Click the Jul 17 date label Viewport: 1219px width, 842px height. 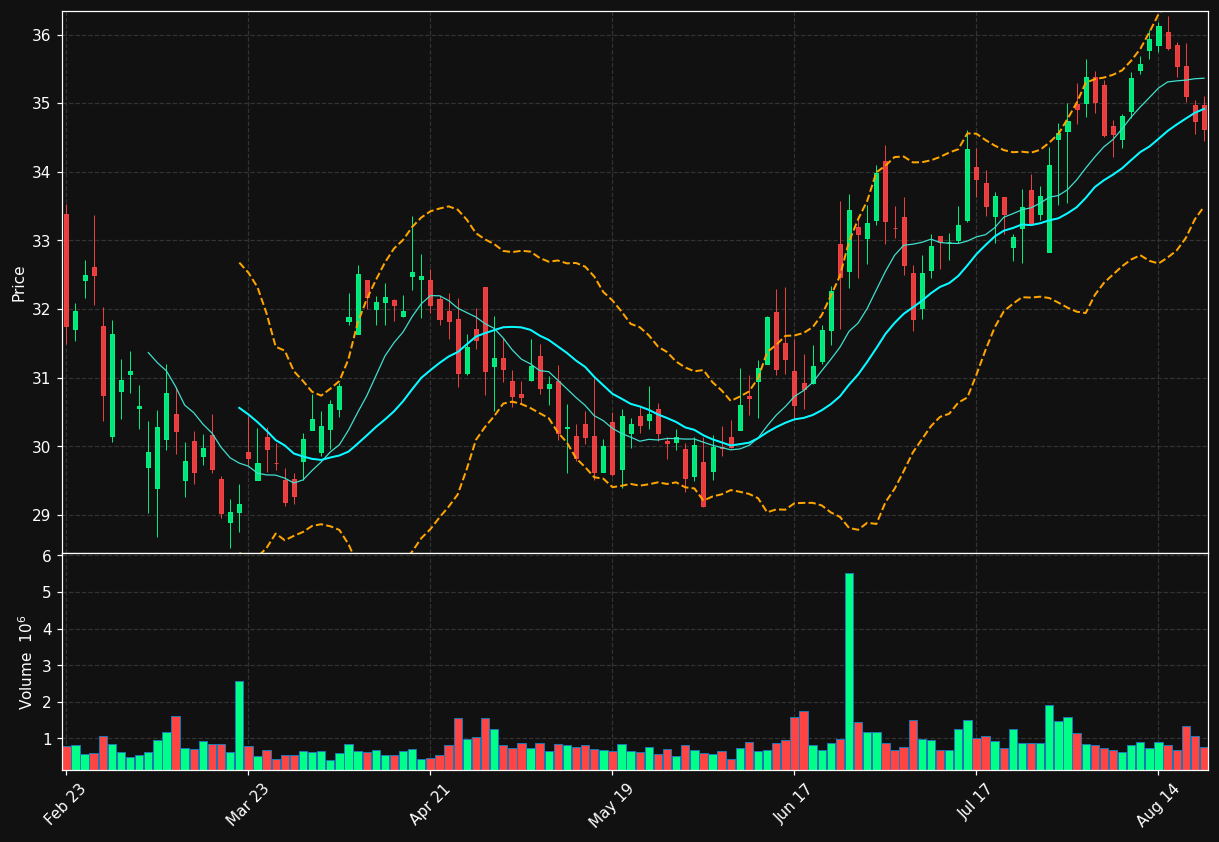coord(975,804)
